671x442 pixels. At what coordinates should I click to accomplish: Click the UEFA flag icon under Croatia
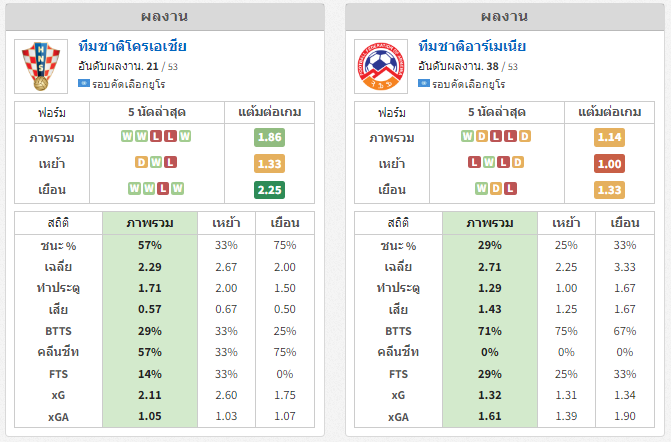click(84, 83)
